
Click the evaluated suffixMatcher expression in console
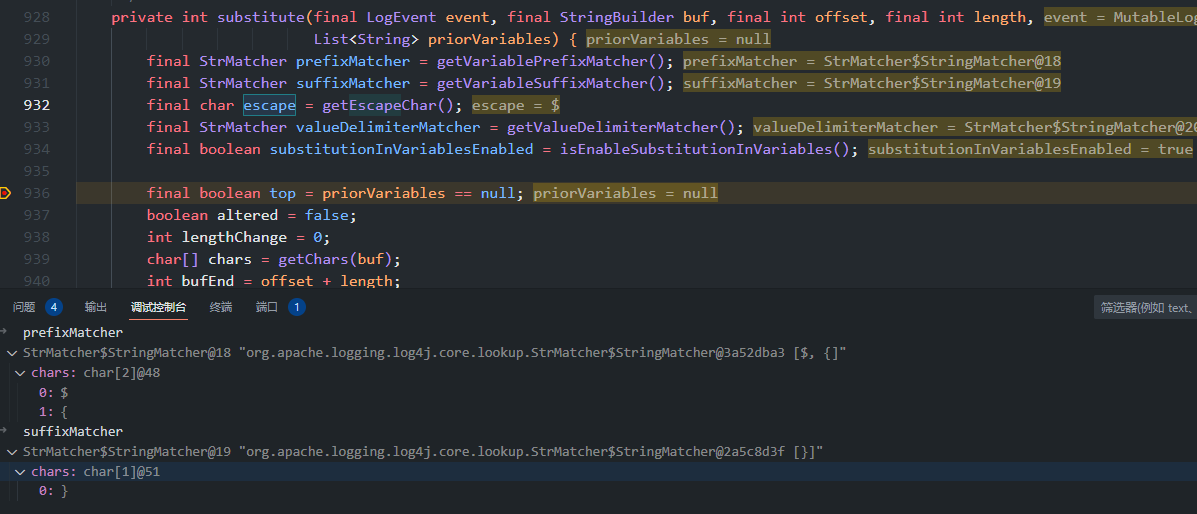pos(73,432)
